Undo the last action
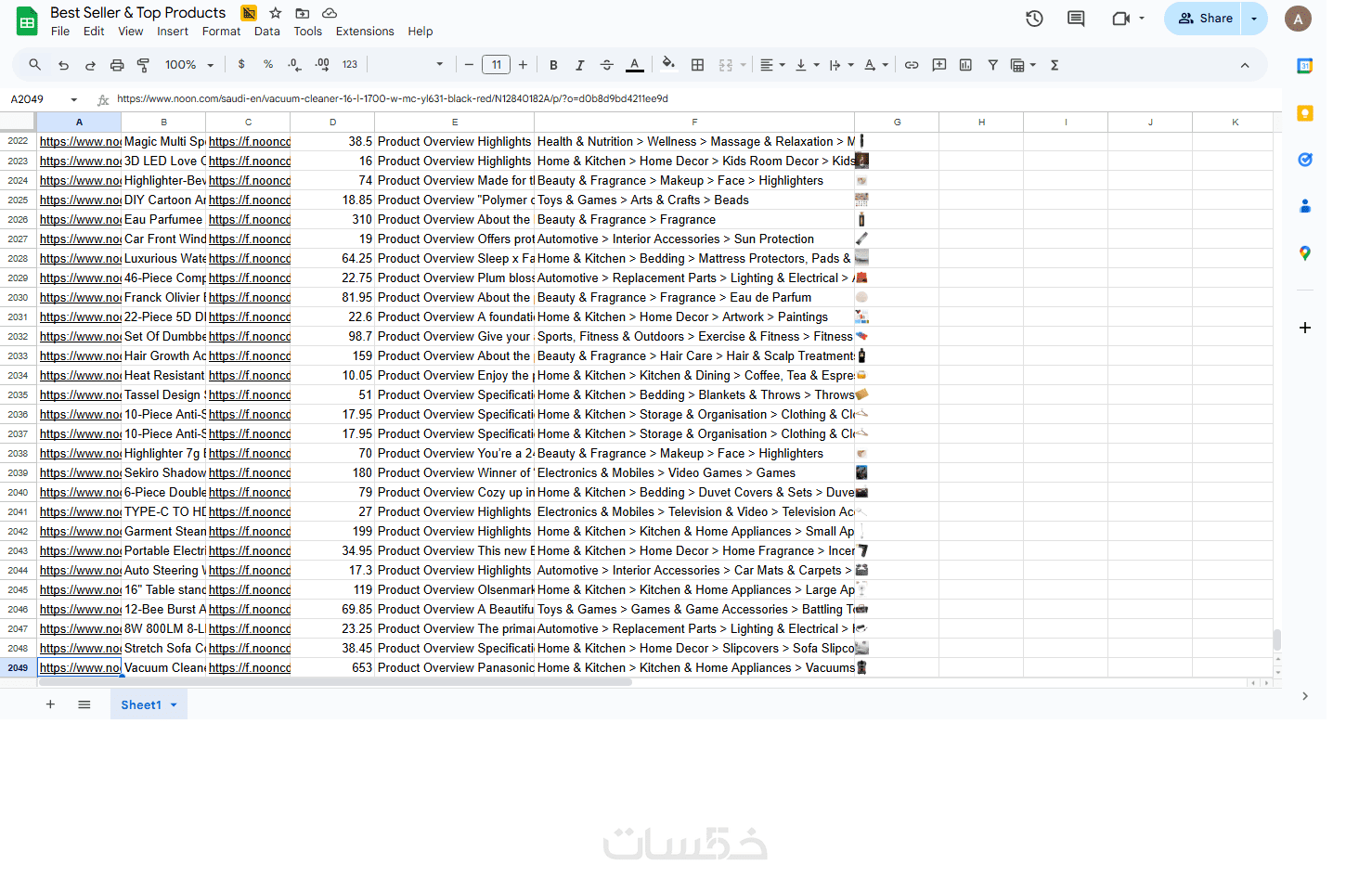Viewport: 1372px width, 878px height. (x=63, y=65)
